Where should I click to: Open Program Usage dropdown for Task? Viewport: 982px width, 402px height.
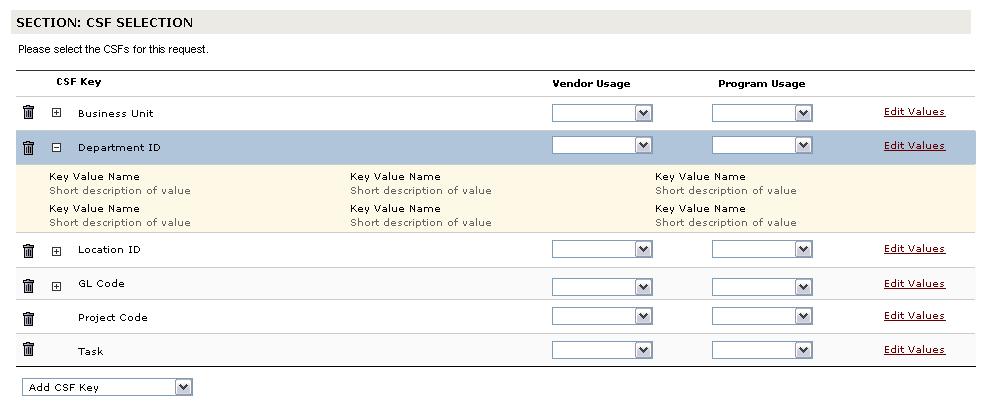[762, 351]
